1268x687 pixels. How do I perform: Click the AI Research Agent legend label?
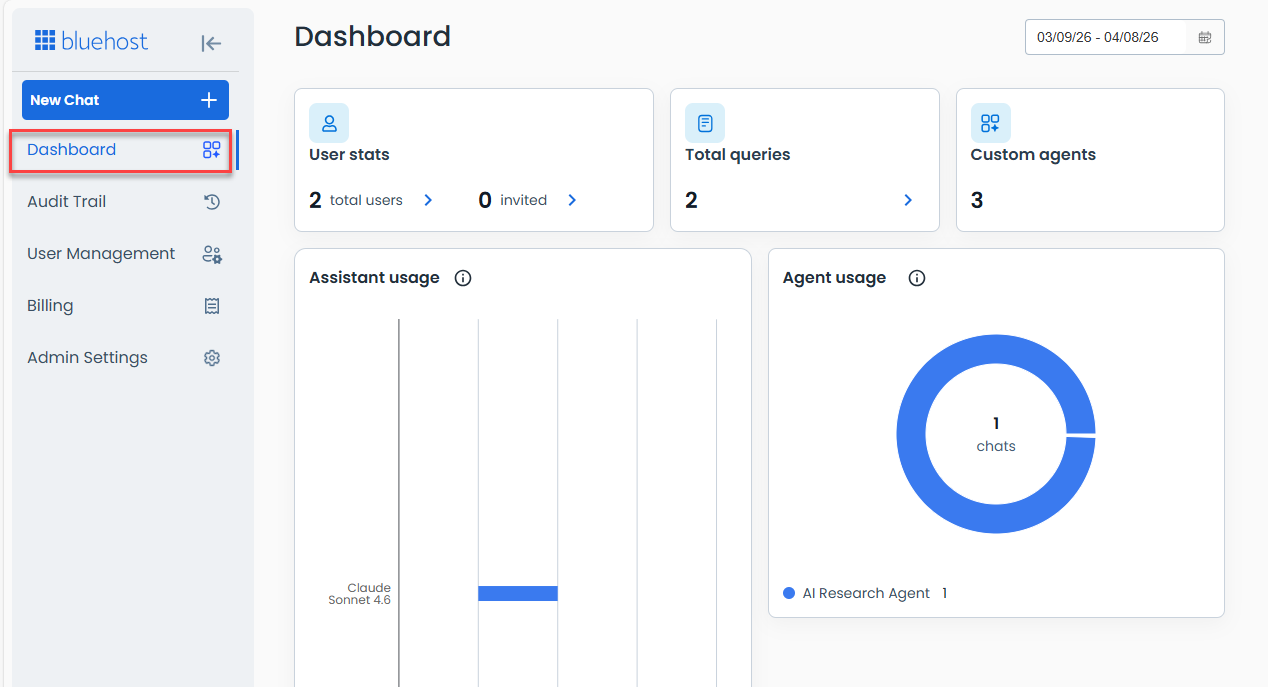point(866,593)
